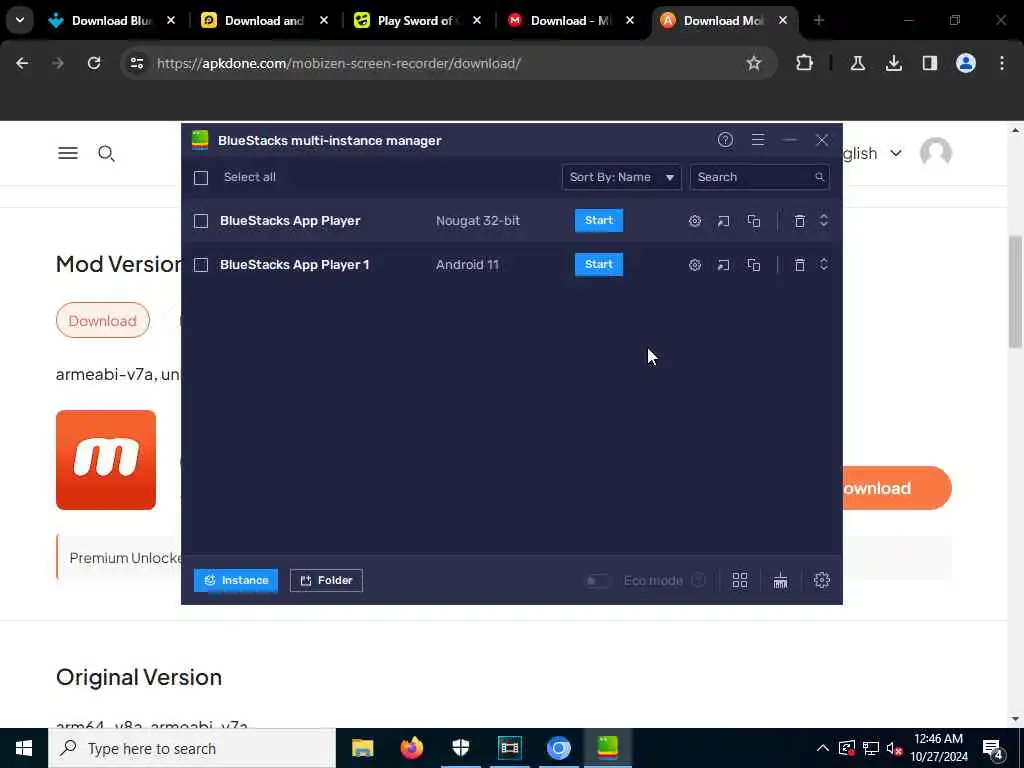Click search magnifier in instance search box
The width and height of the screenshot is (1024, 768).
tap(819, 177)
